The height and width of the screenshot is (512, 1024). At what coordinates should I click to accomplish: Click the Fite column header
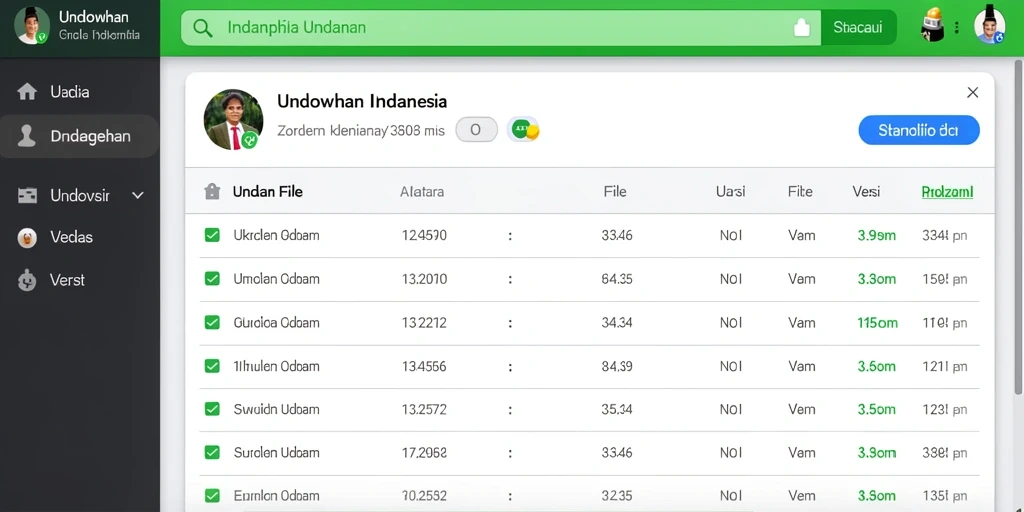point(800,192)
